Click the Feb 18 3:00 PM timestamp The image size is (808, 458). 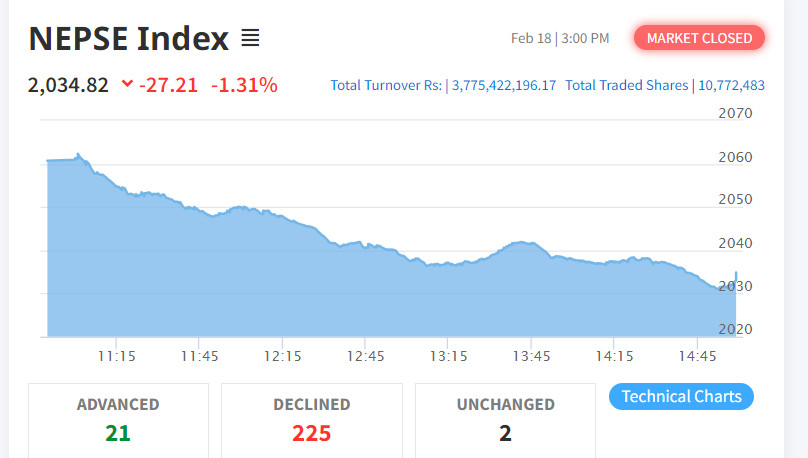559,38
